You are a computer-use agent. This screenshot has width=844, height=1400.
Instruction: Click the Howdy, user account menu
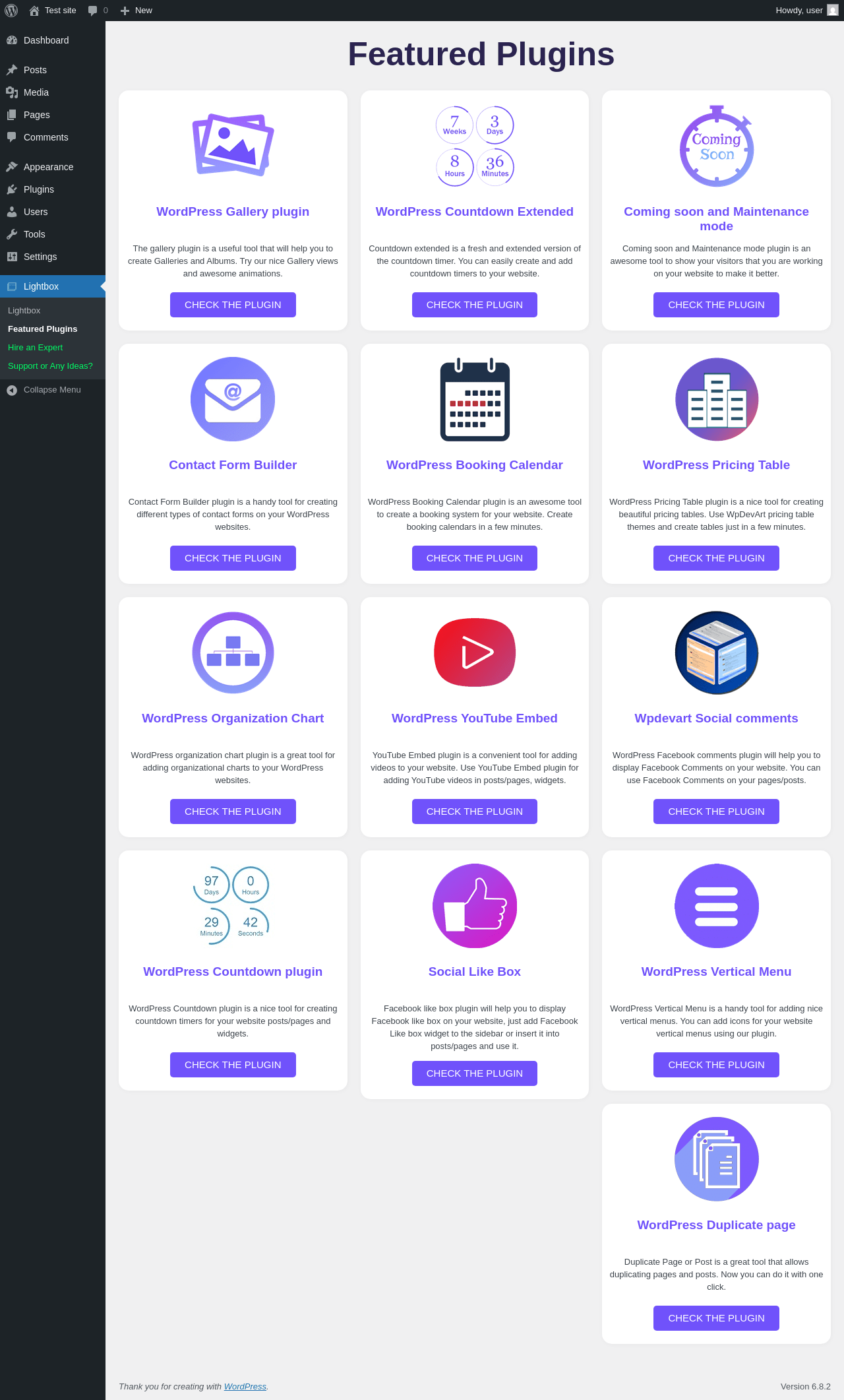[x=806, y=11]
